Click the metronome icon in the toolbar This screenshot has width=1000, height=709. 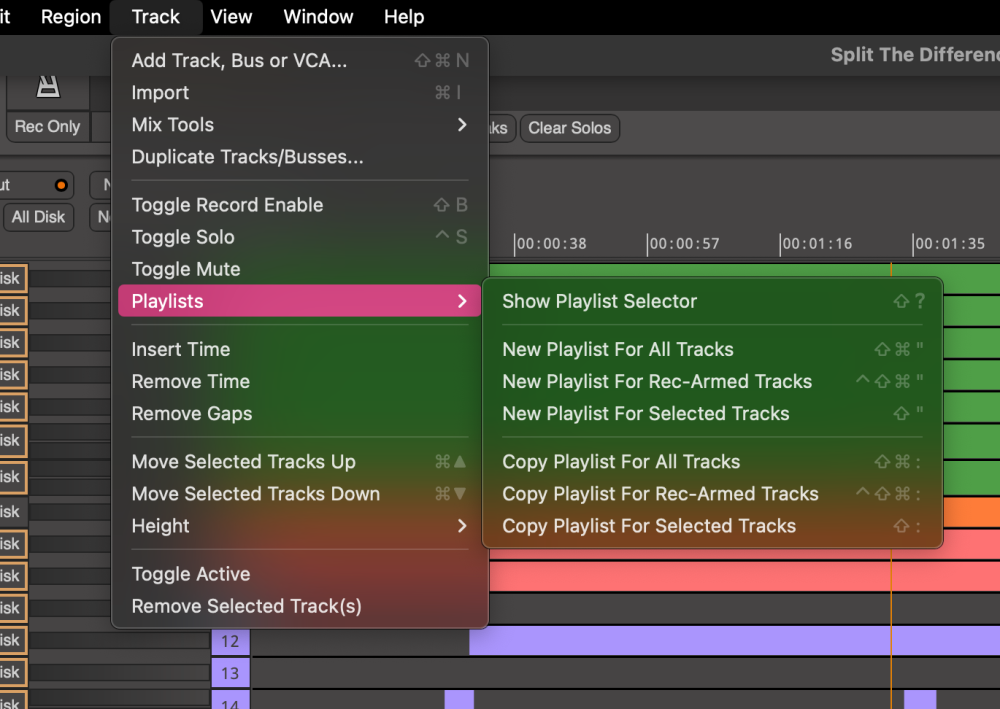pos(47,85)
